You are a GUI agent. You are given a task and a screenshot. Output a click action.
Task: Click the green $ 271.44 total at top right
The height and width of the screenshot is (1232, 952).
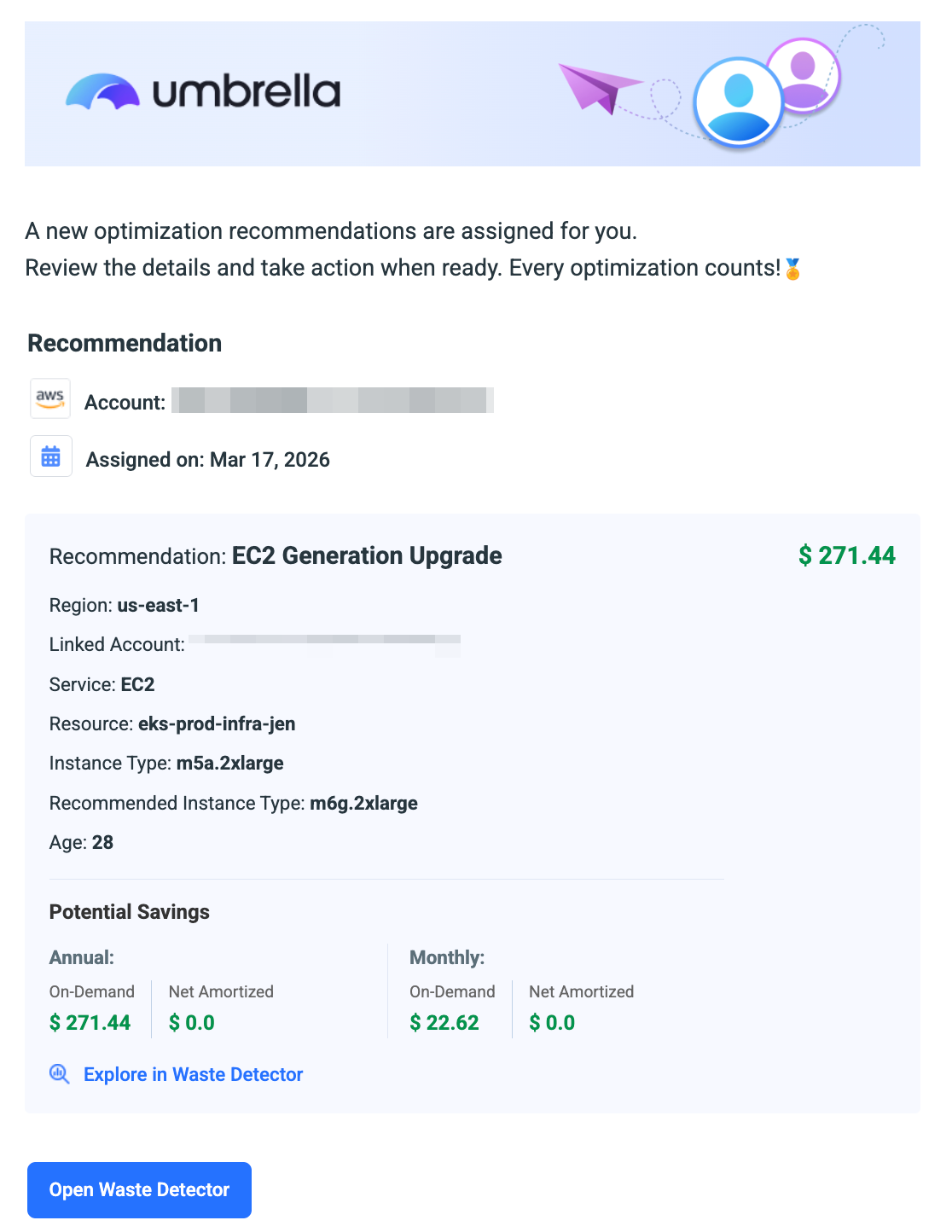pos(846,555)
